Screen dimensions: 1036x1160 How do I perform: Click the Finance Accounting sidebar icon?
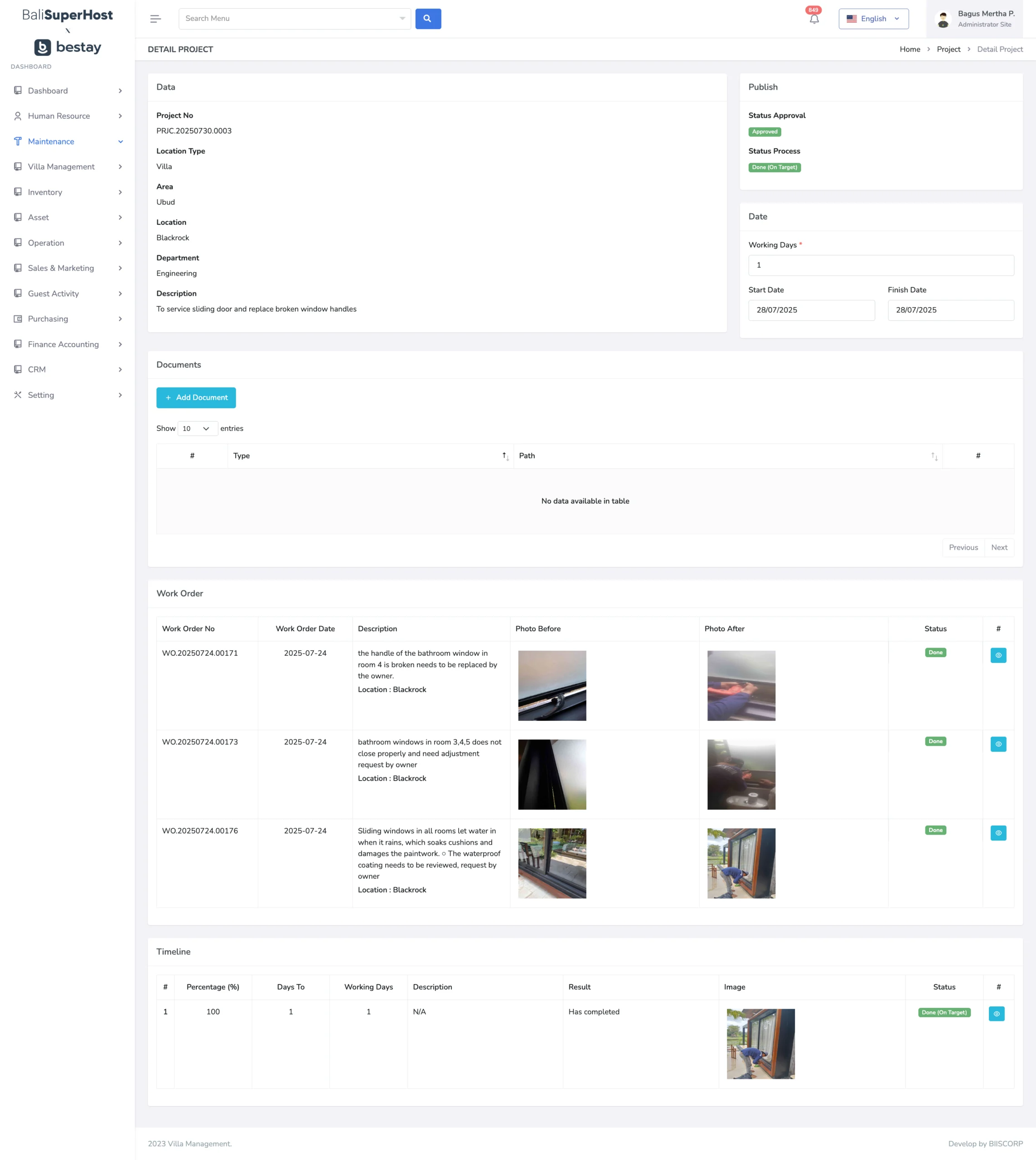pyautogui.click(x=18, y=344)
